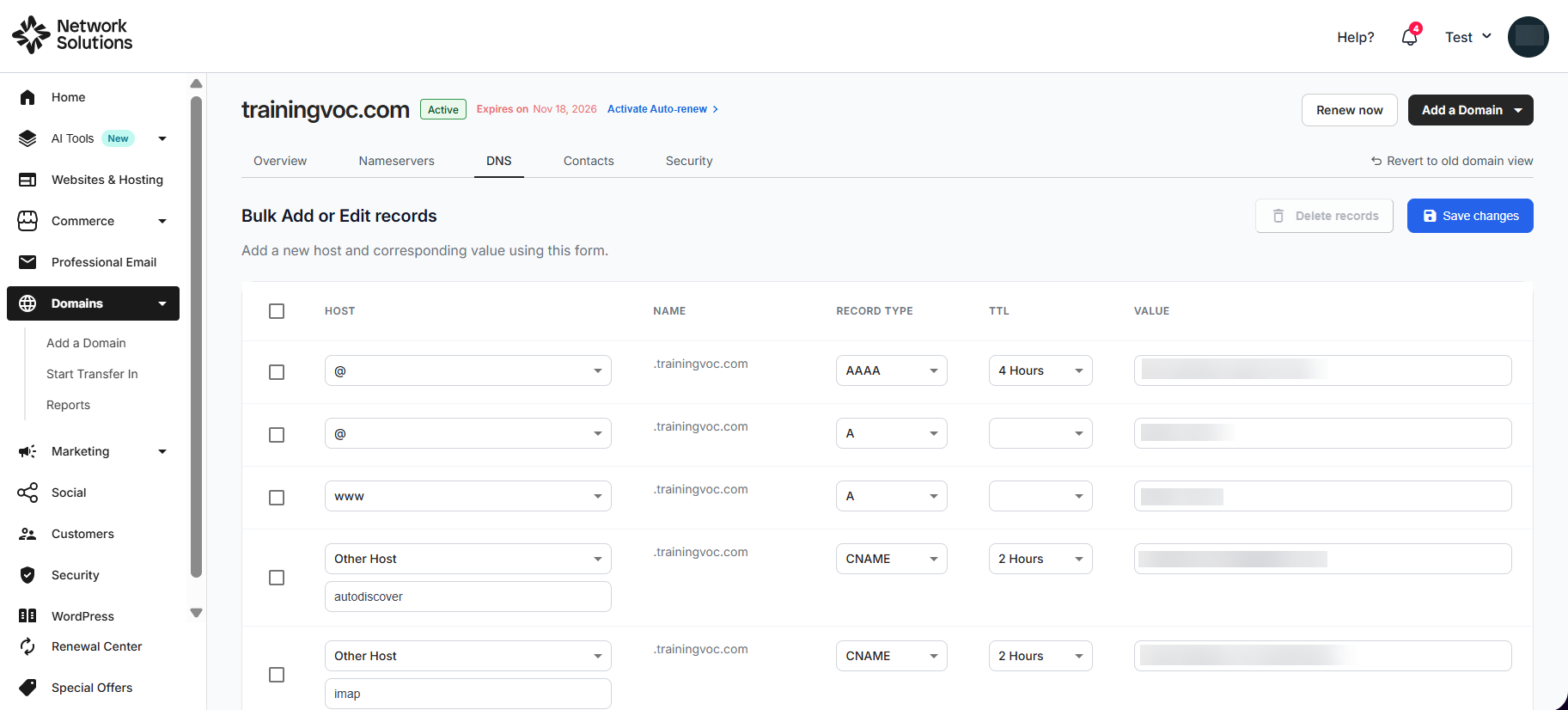Open the Reports submenu item
Image resolution: width=1568 pixels, height=710 pixels.
pyautogui.click(x=68, y=405)
